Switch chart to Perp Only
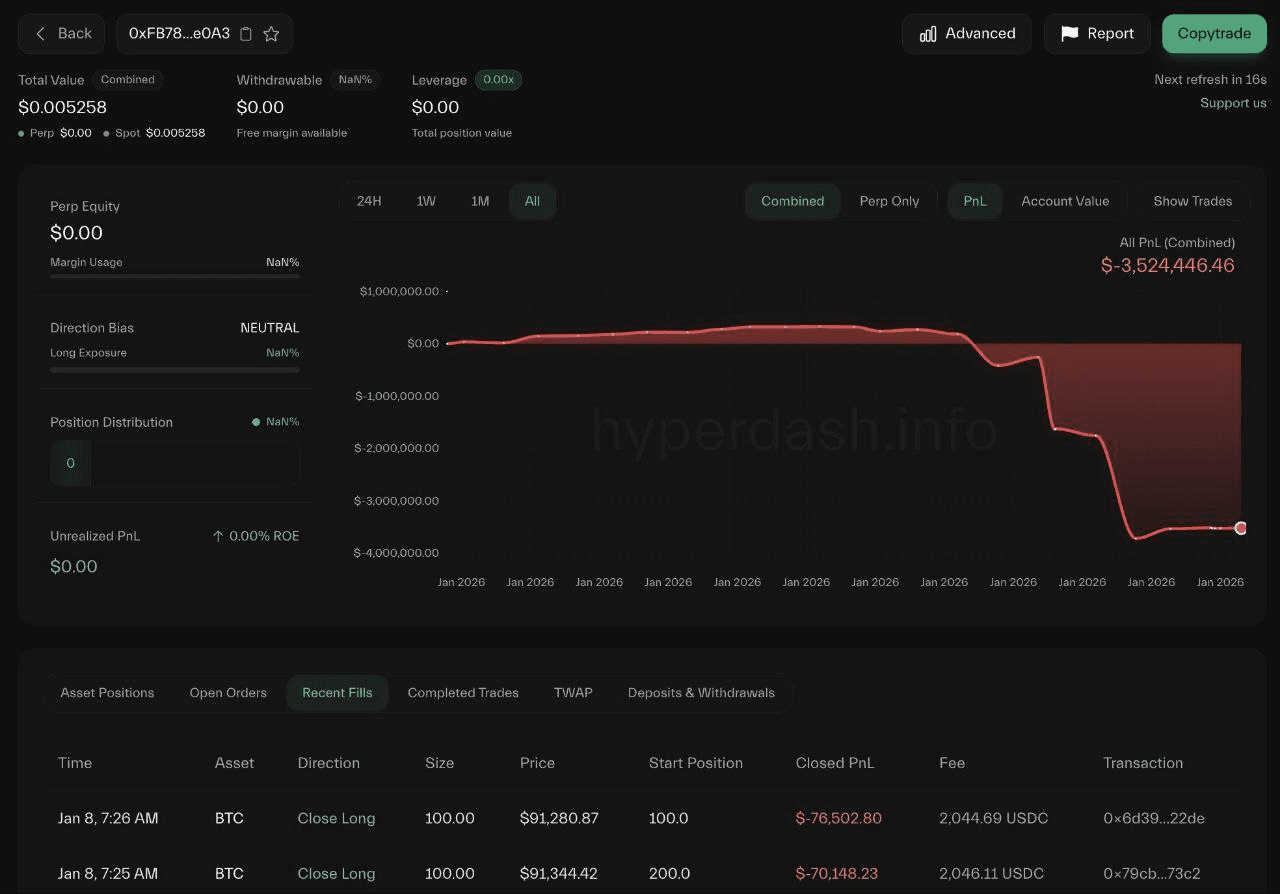Viewport: 1280px width, 894px height. 889,201
